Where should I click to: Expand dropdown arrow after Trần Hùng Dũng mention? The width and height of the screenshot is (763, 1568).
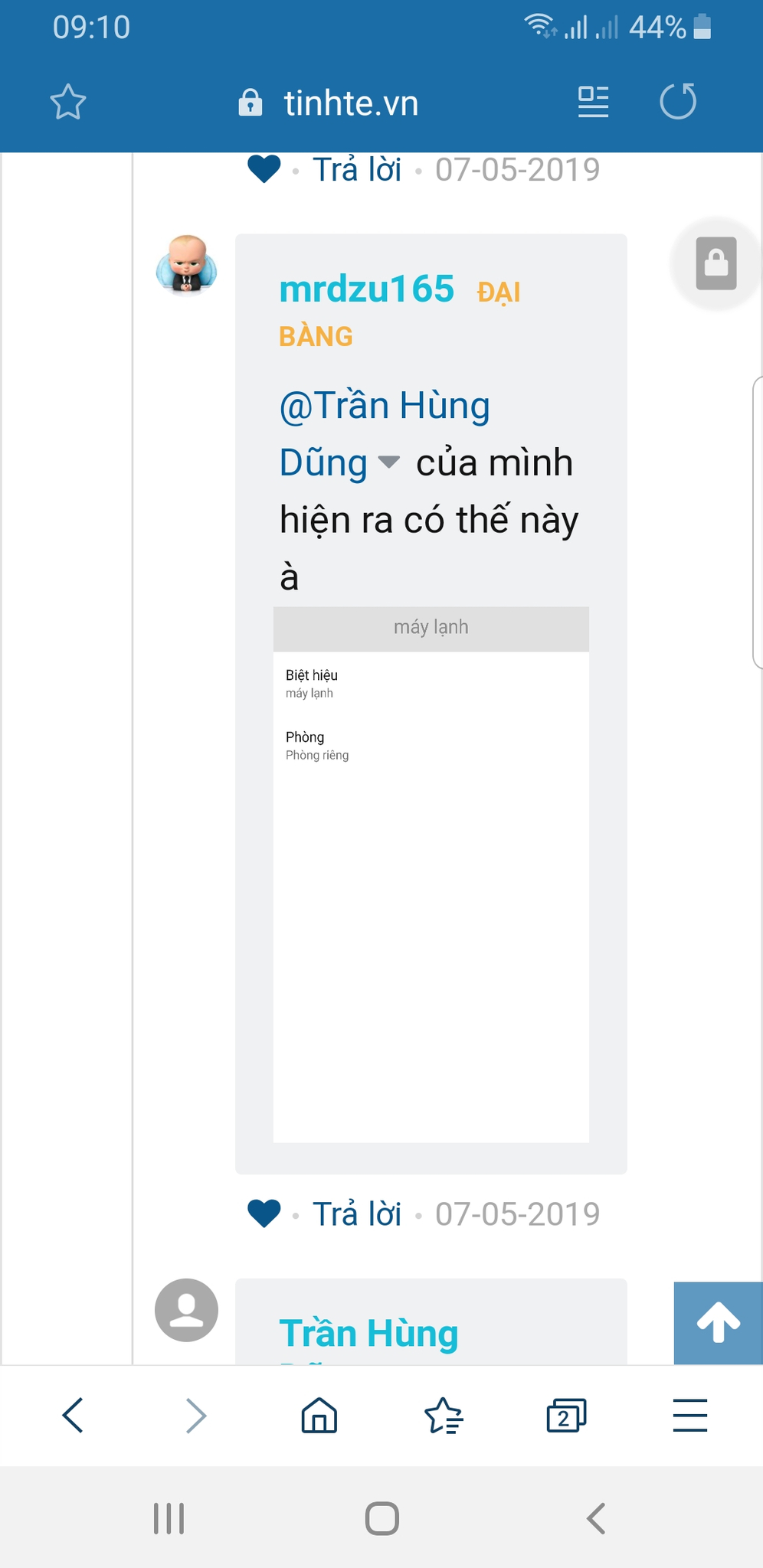389,462
